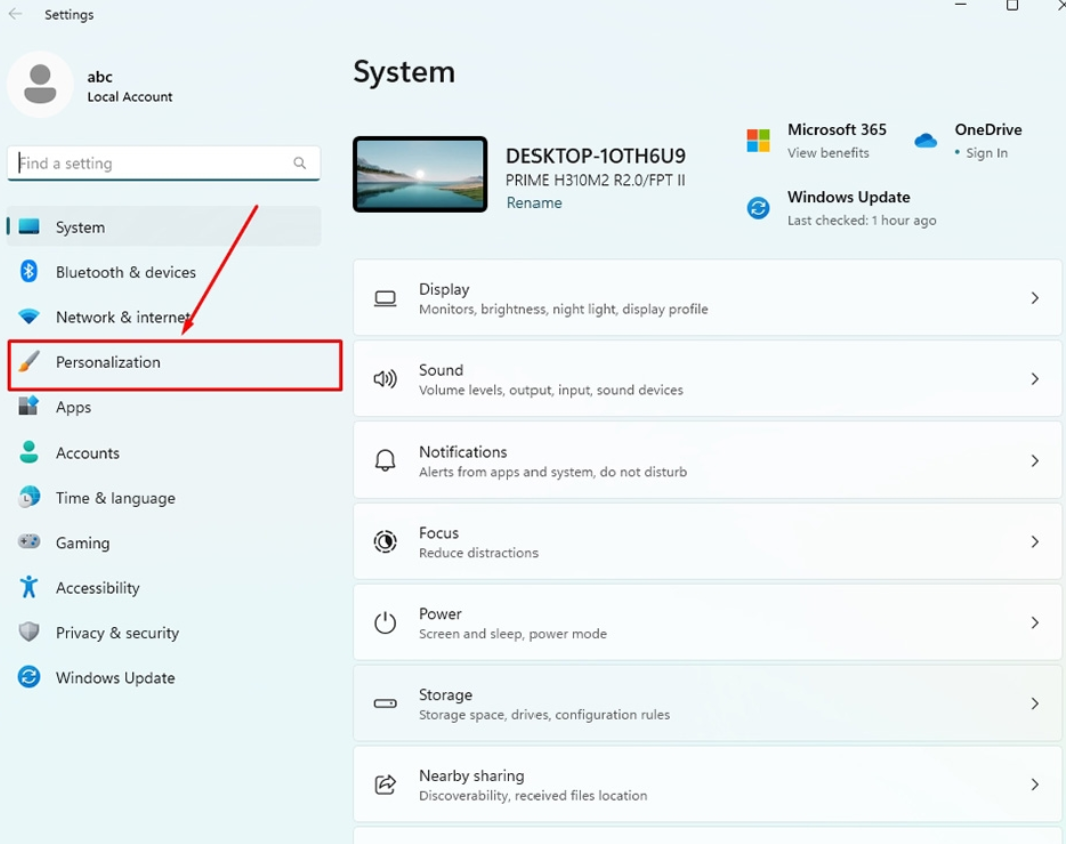Rename the PC using Rename link
Image resolution: width=1066 pixels, height=844 pixels.
(534, 203)
